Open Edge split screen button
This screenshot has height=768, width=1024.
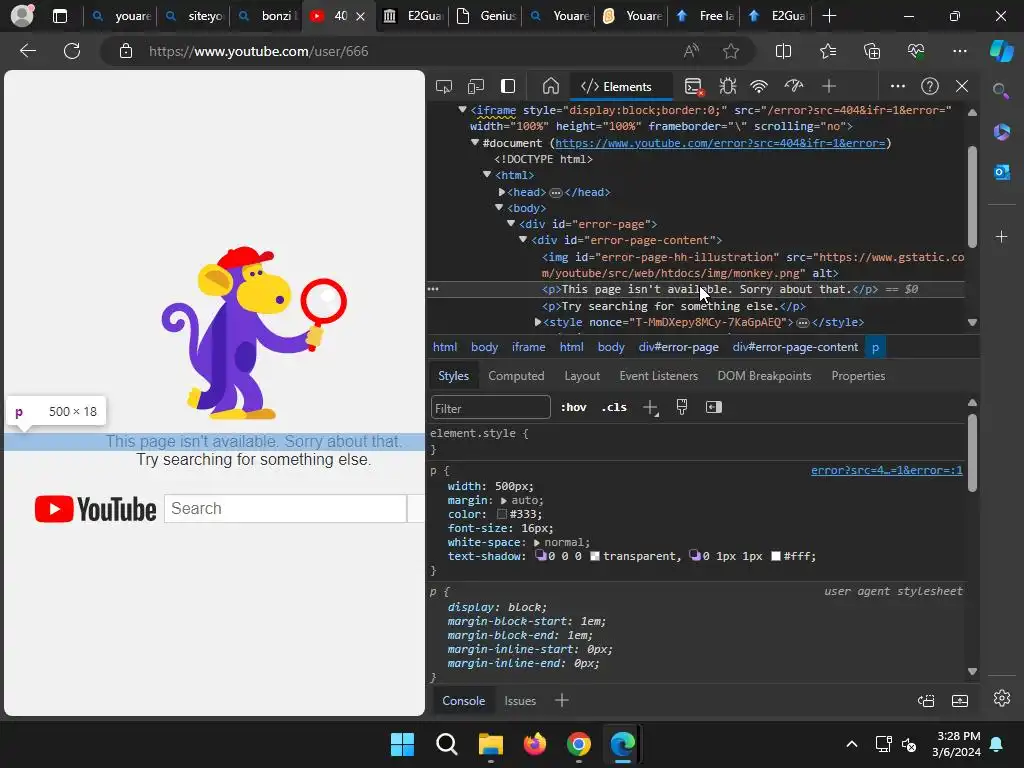tap(784, 51)
